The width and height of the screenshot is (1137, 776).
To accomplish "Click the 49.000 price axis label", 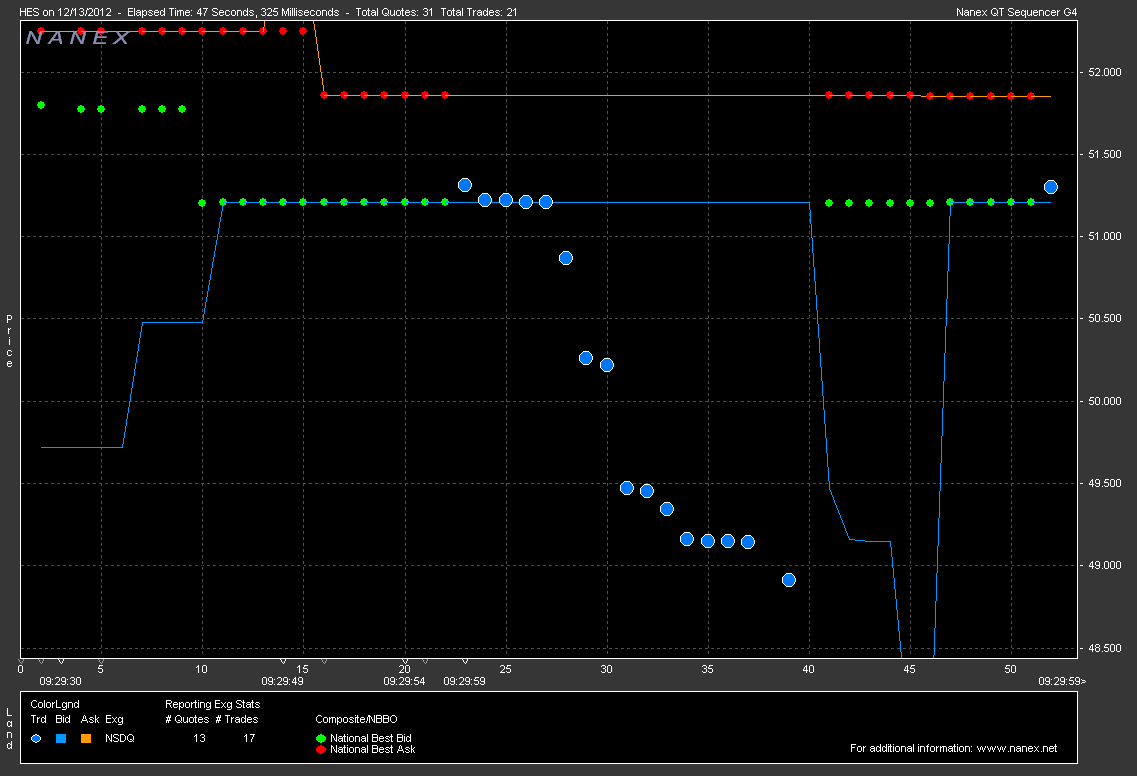I will click(x=1104, y=565).
